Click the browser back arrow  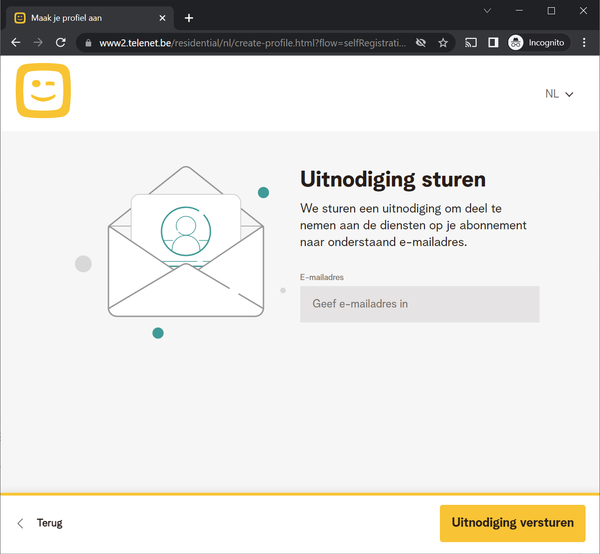tap(15, 43)
